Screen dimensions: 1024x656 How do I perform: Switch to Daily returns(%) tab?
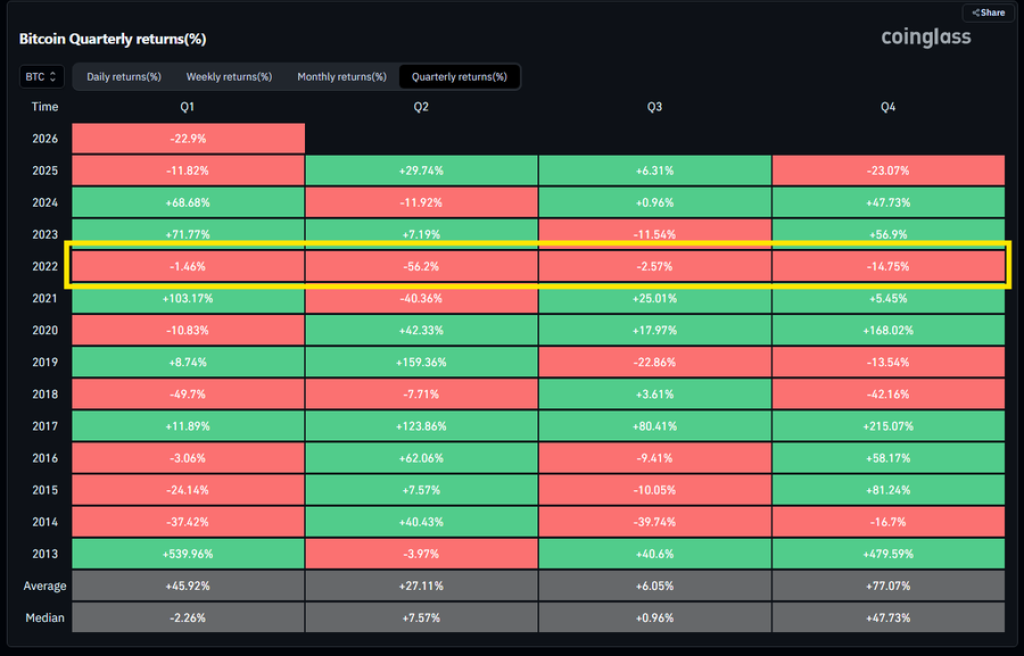(124, 77)
